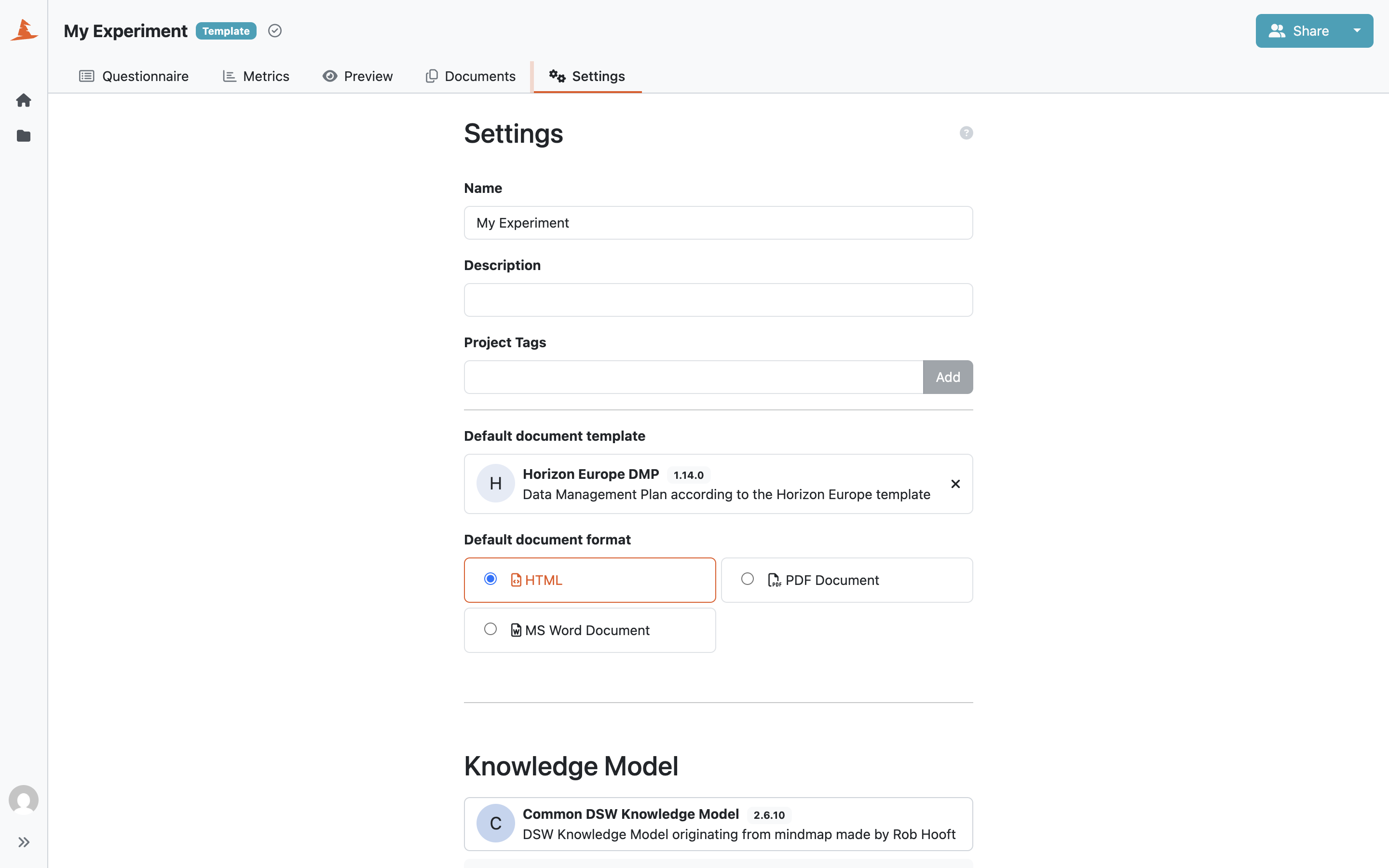
Task: Click the orange wizard hat logo
Action: click(x=24, y=30)
